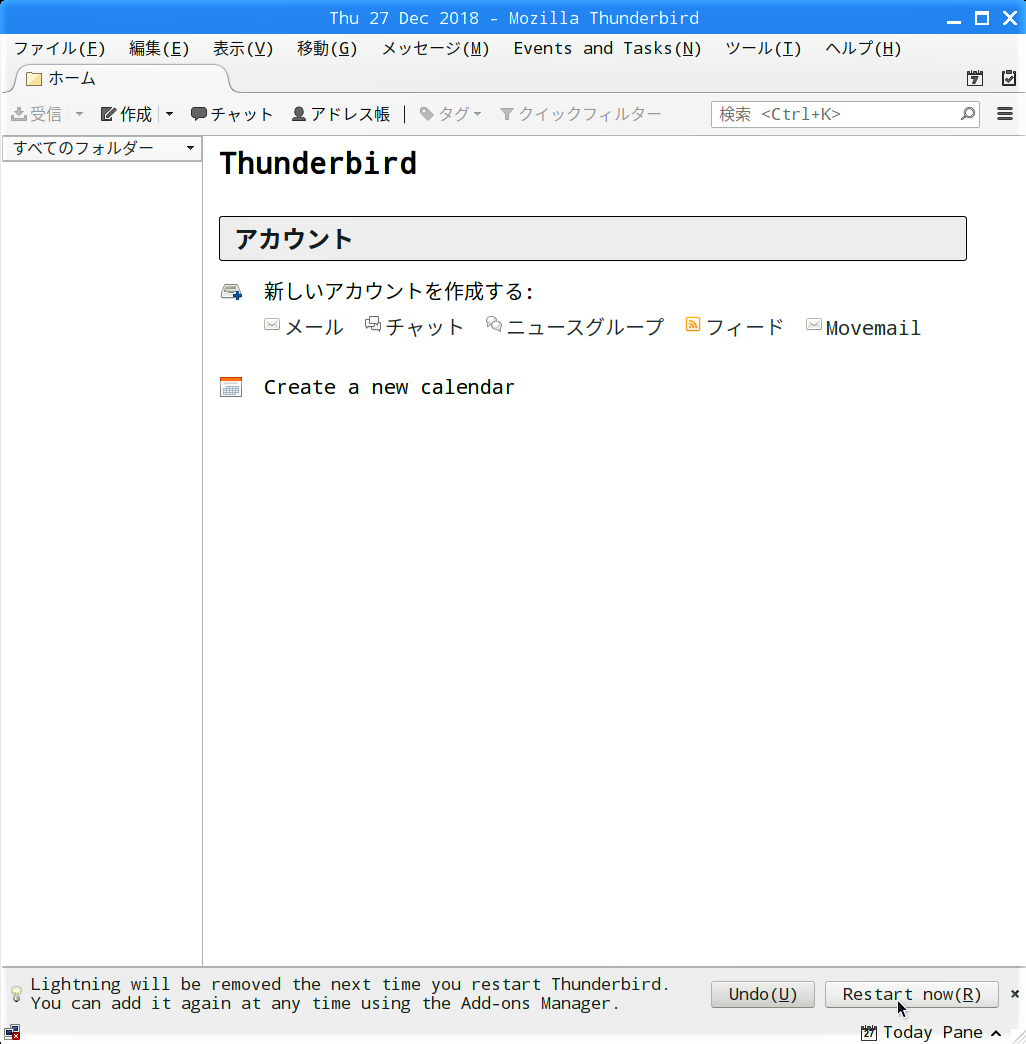Click the newsgroup icon beside ニュースグループ

click(x=493, y=324)
